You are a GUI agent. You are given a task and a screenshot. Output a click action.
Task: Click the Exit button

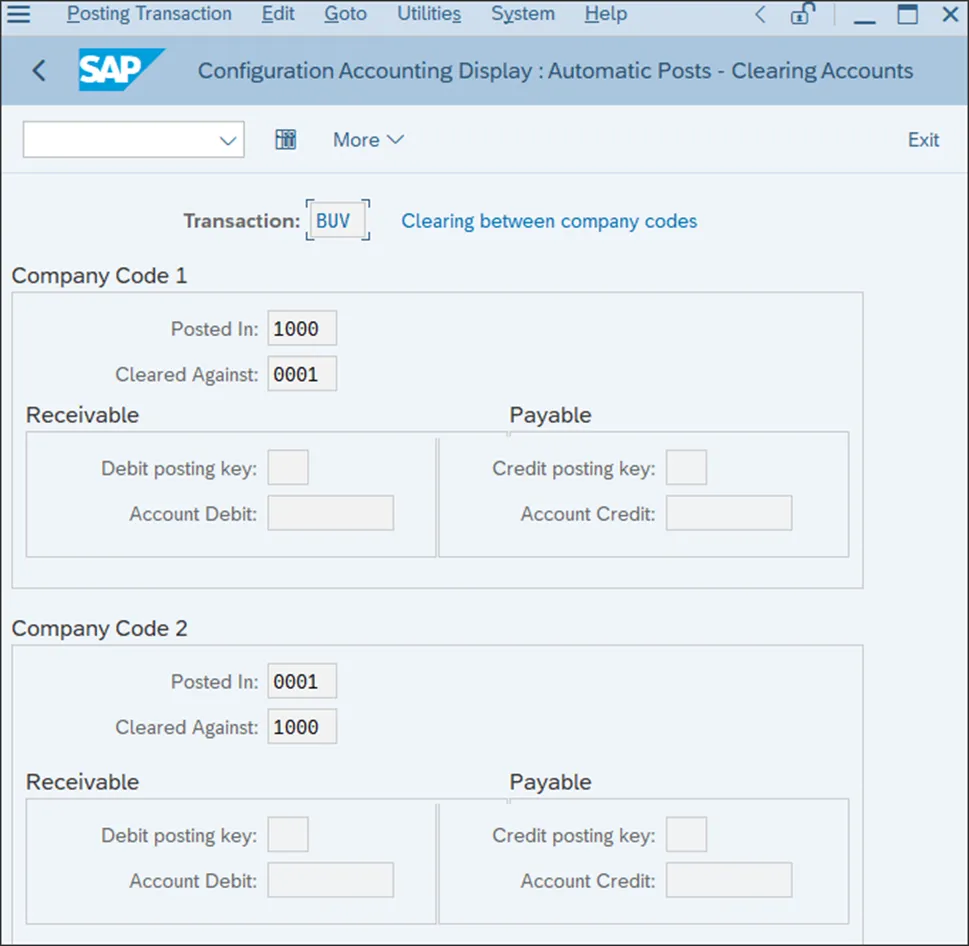(923, 140)
